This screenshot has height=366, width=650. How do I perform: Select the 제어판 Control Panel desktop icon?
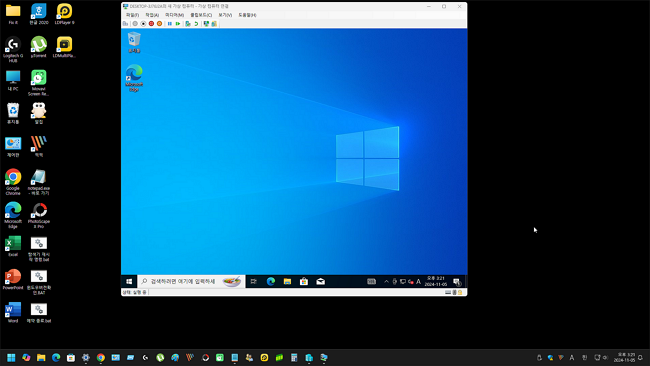pos(13,147)
